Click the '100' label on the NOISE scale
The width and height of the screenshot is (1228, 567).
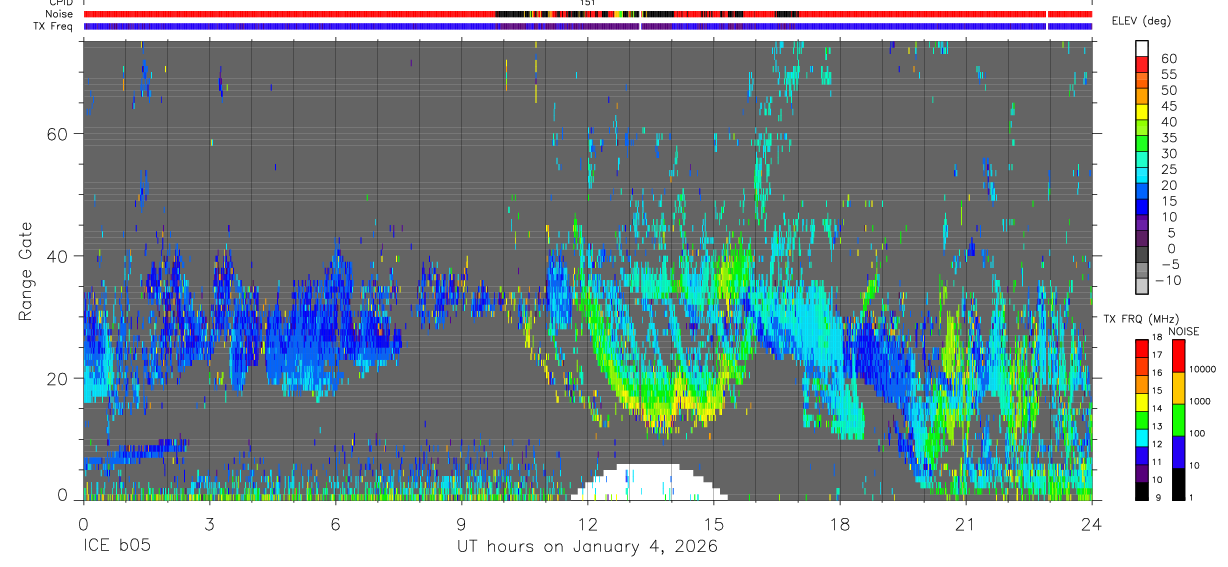[x=1197, y=433]
